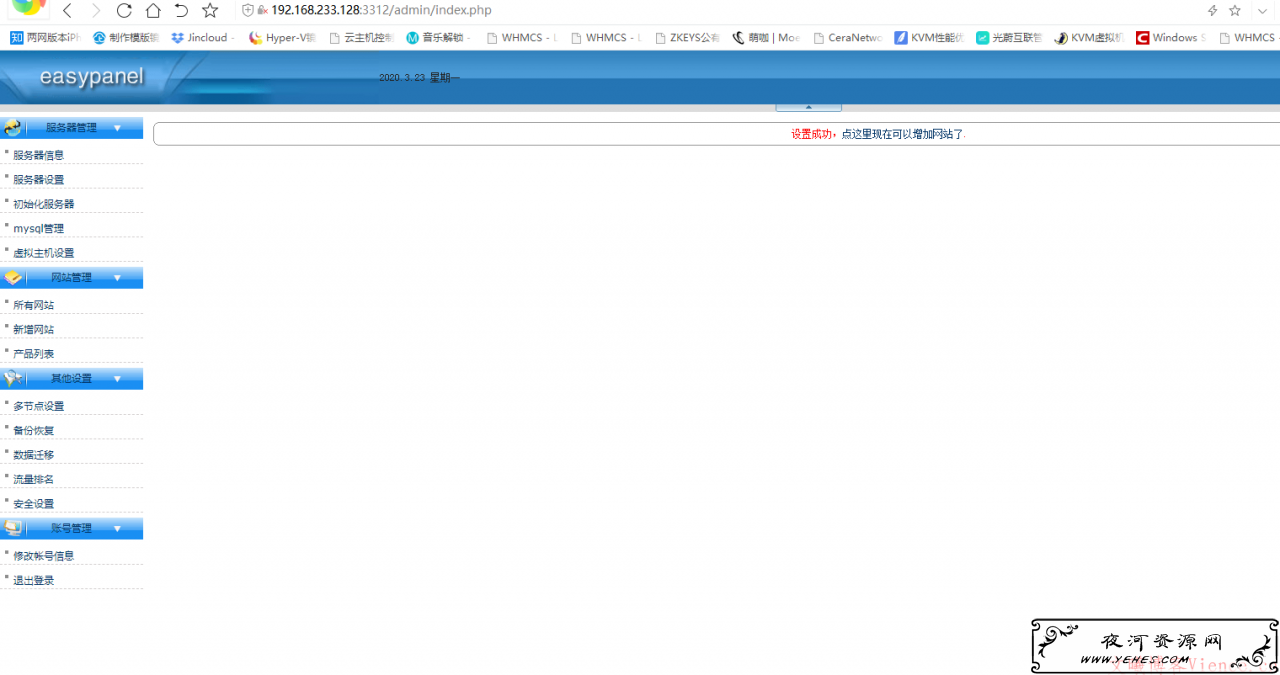Click 退出登录 to log out
1280x675 pixels.
click(34, 580)
